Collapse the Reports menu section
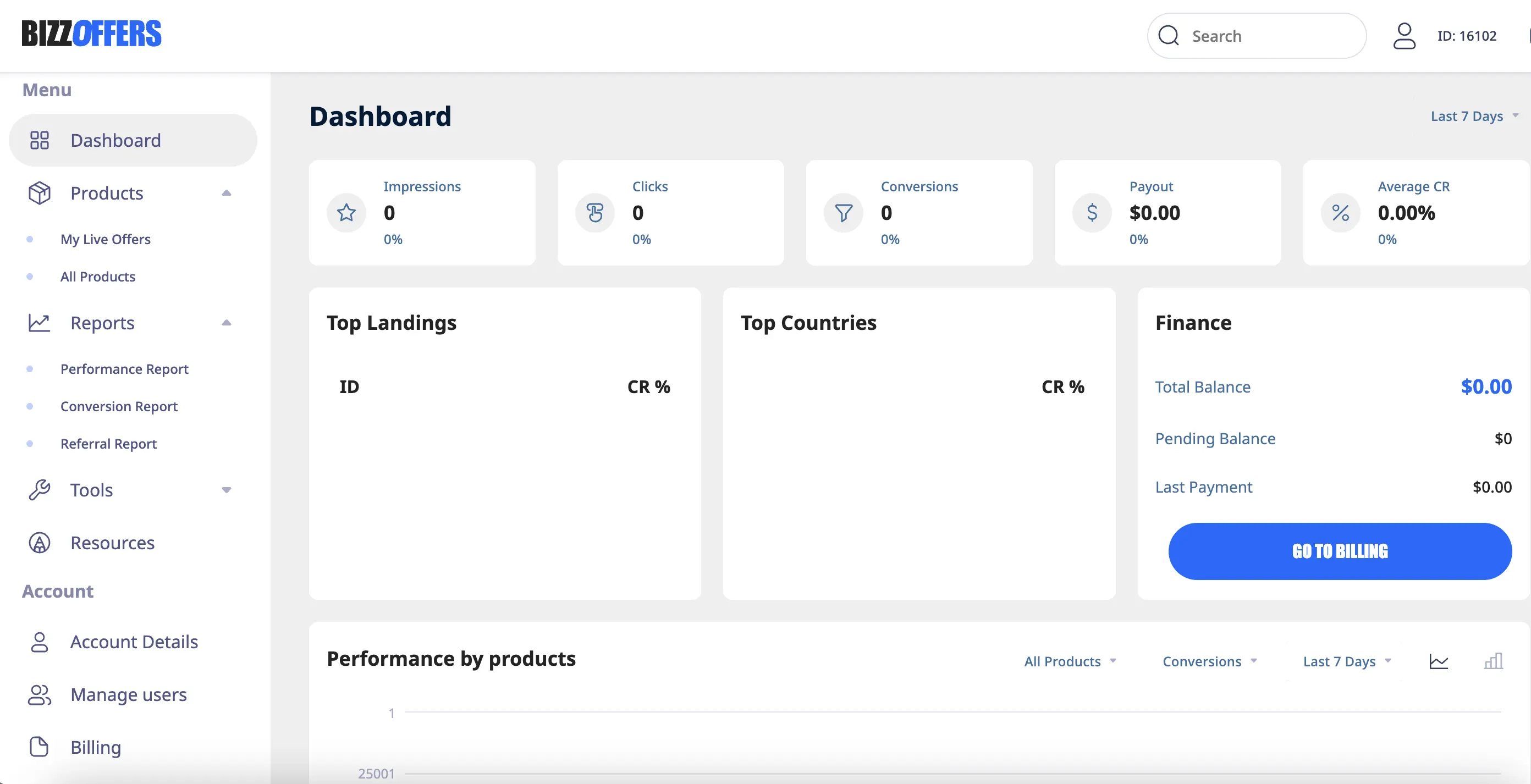This screenshot has height=784, width=1531. click(x=227, y=323)
